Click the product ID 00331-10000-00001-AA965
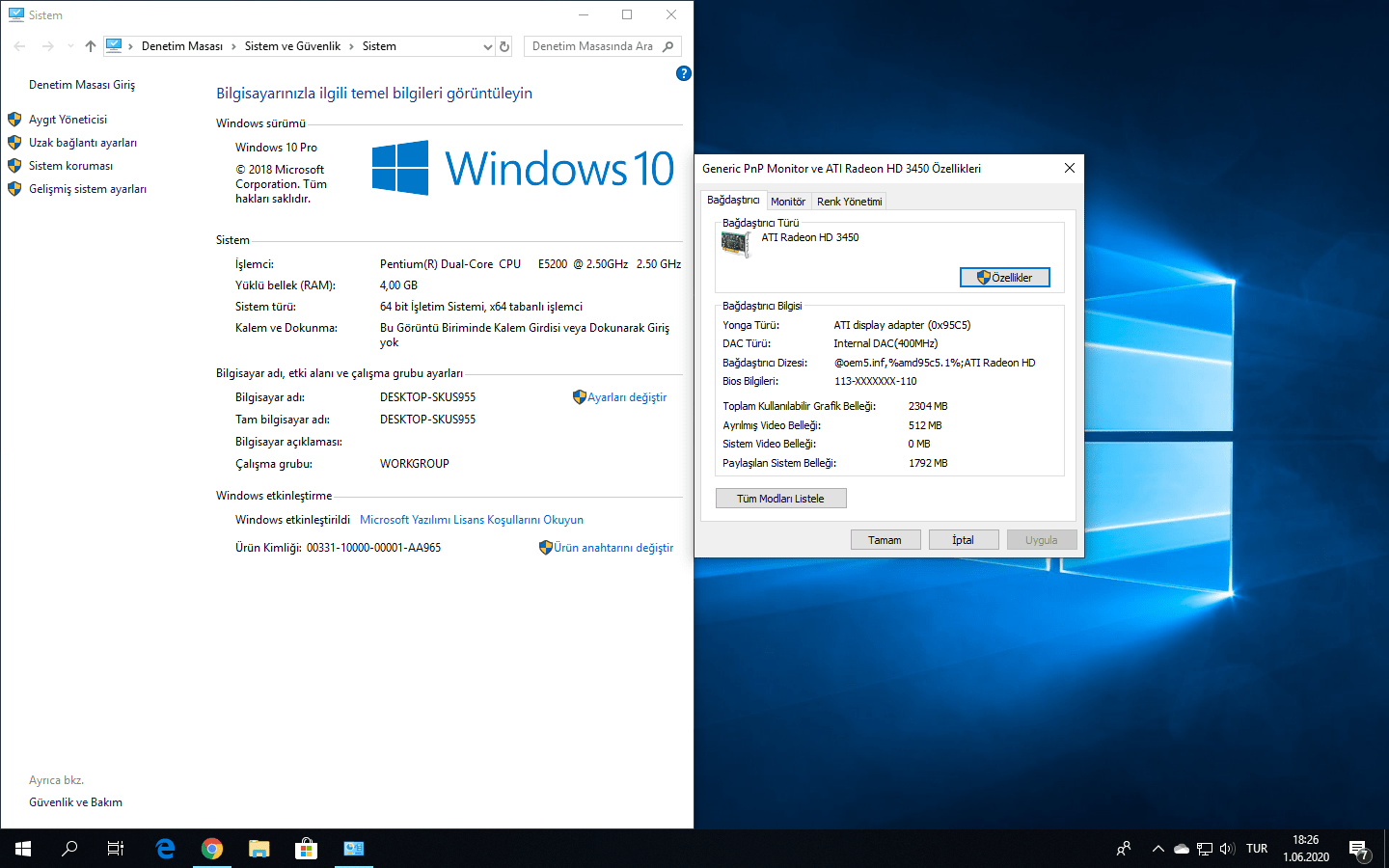1389x868 pixels. click(374, 548)
